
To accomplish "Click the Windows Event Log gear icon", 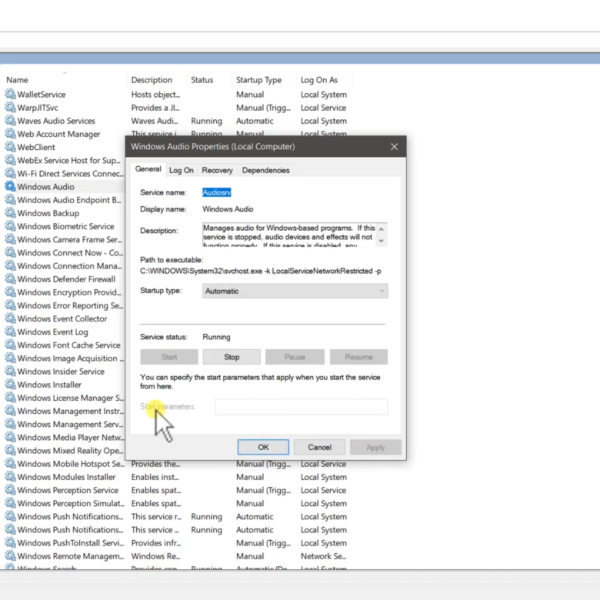I will pos(10,332).
